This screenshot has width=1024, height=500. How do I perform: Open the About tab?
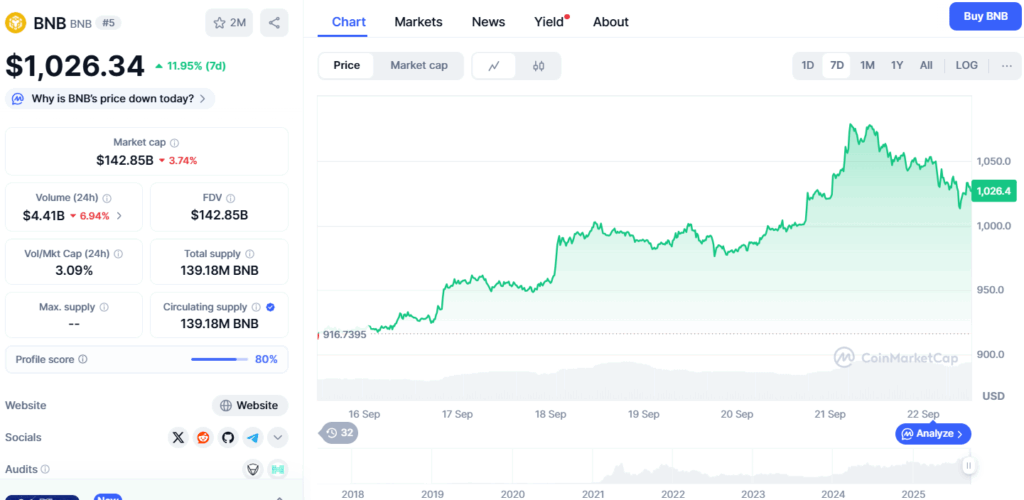pyautogui.click(x=611, y=22)
